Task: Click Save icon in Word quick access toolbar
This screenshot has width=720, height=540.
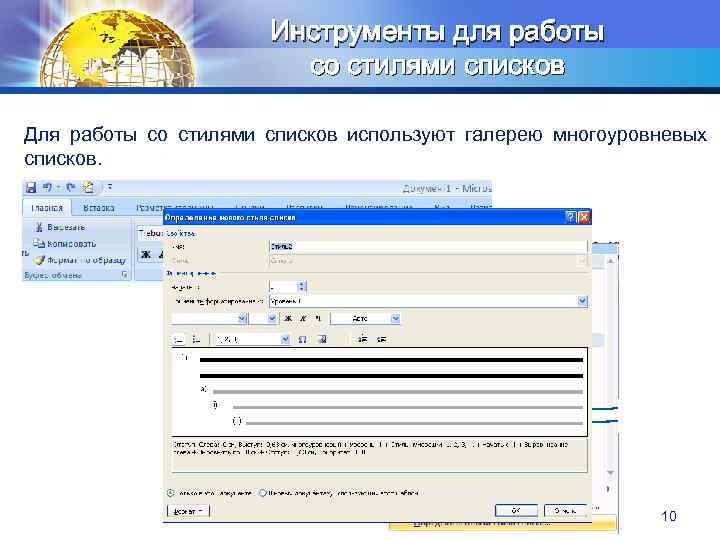Action: [x=31, y=187]
